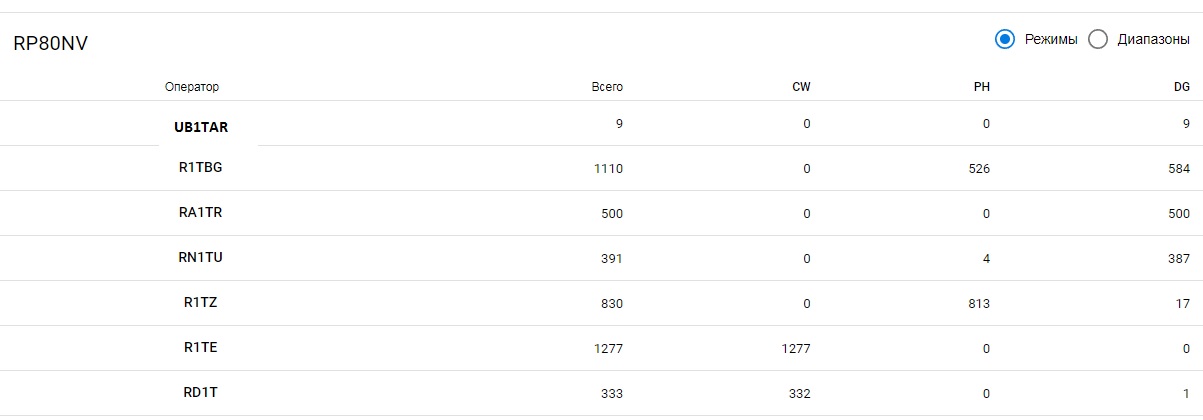This screenshot has width=1203, height=420.
Task: Click the DG column header
Action: 1181,87
